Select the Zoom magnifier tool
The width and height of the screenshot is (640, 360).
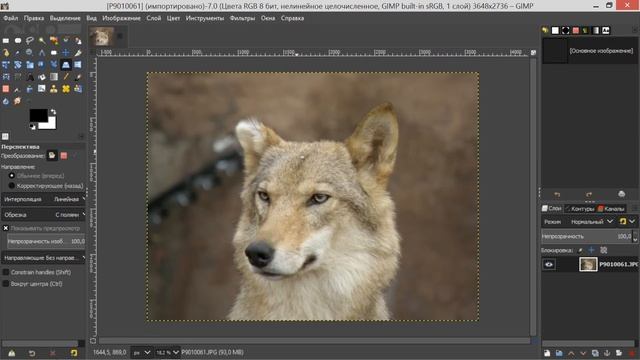tap(29, 52)
